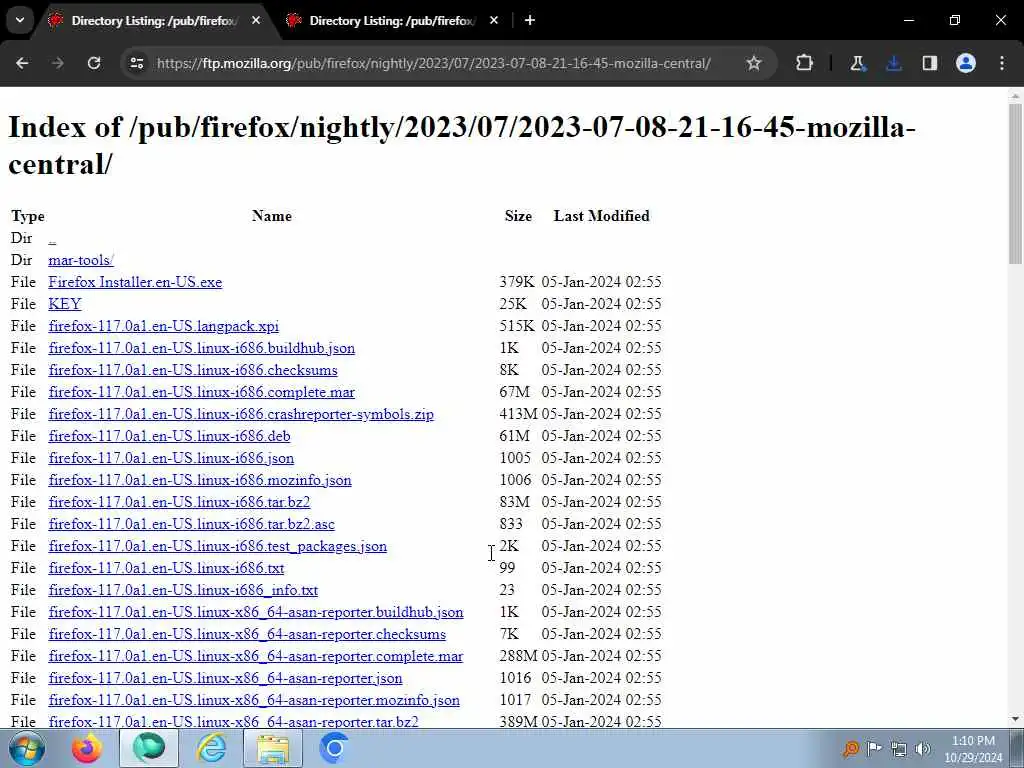The height and width of the screenshot is (768, 1024).
Task: Click the address bar URL field
Action: tap(434, 63)
